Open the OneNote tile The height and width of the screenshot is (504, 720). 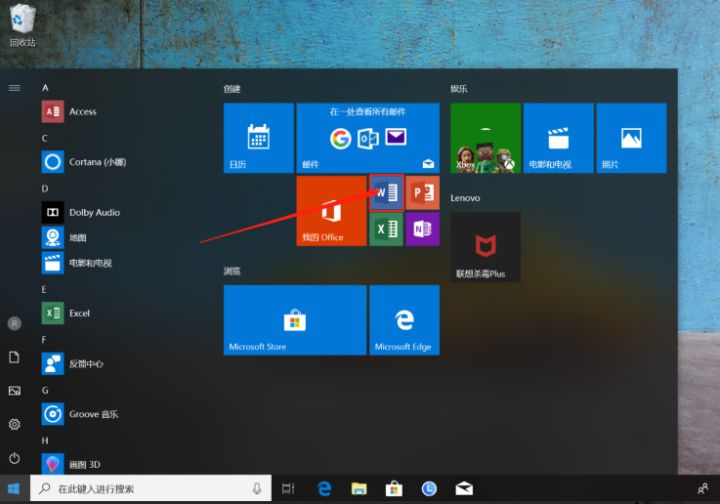coord(422,229)
